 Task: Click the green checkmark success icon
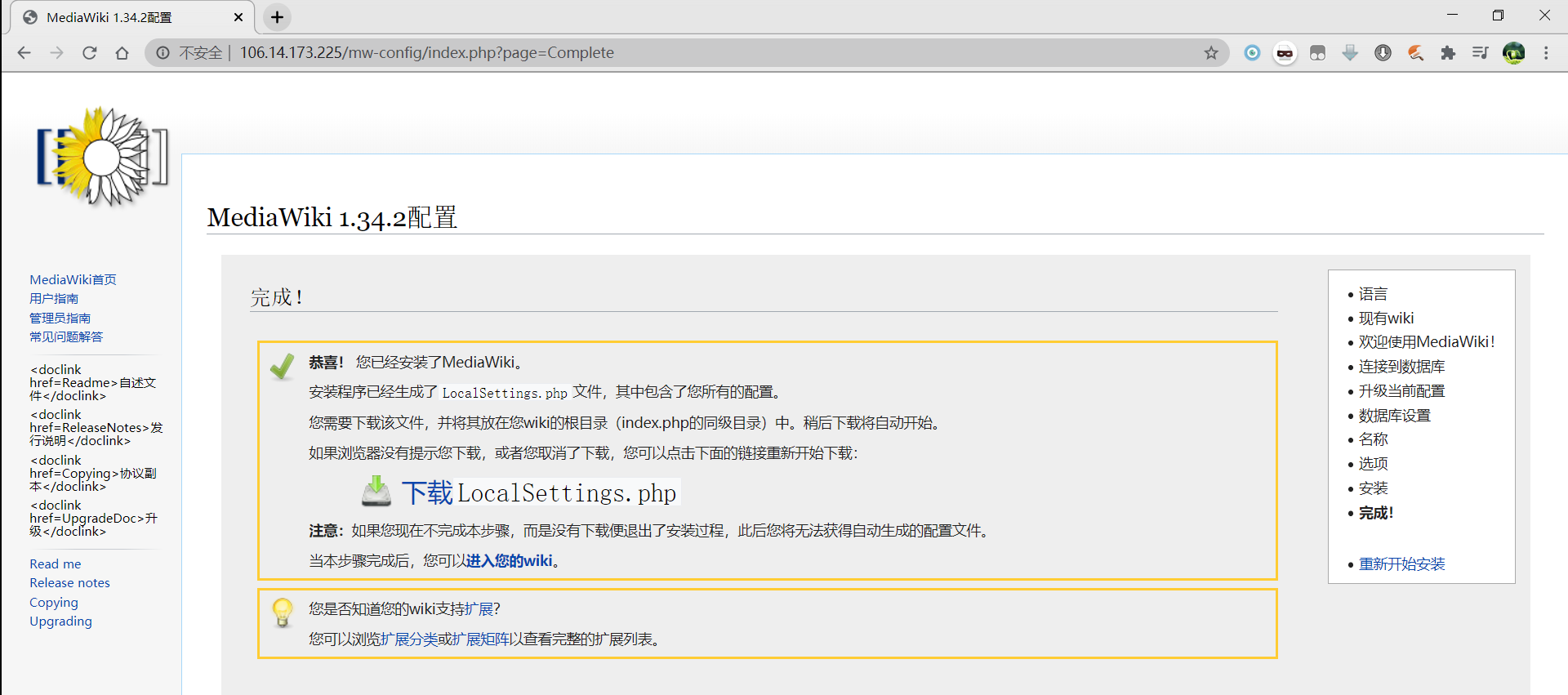[283, 367]
